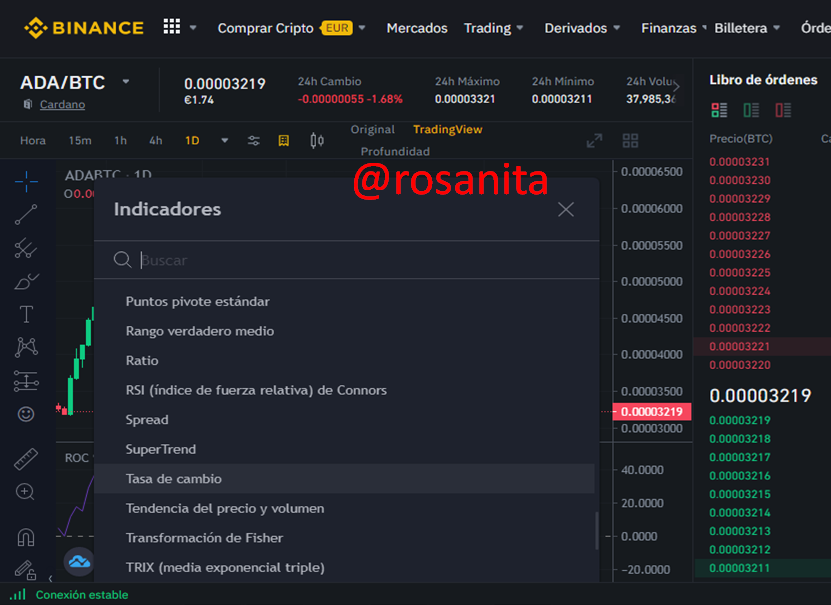Open the indicators icon in chart toolbar
The height and width of the screenshot is (605, 831).
(284, 140)
